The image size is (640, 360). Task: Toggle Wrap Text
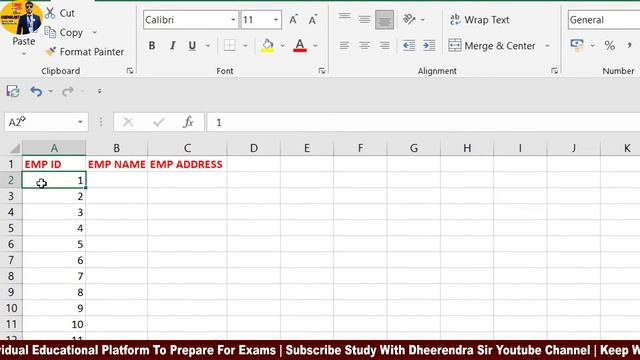(x=480, y=20)
